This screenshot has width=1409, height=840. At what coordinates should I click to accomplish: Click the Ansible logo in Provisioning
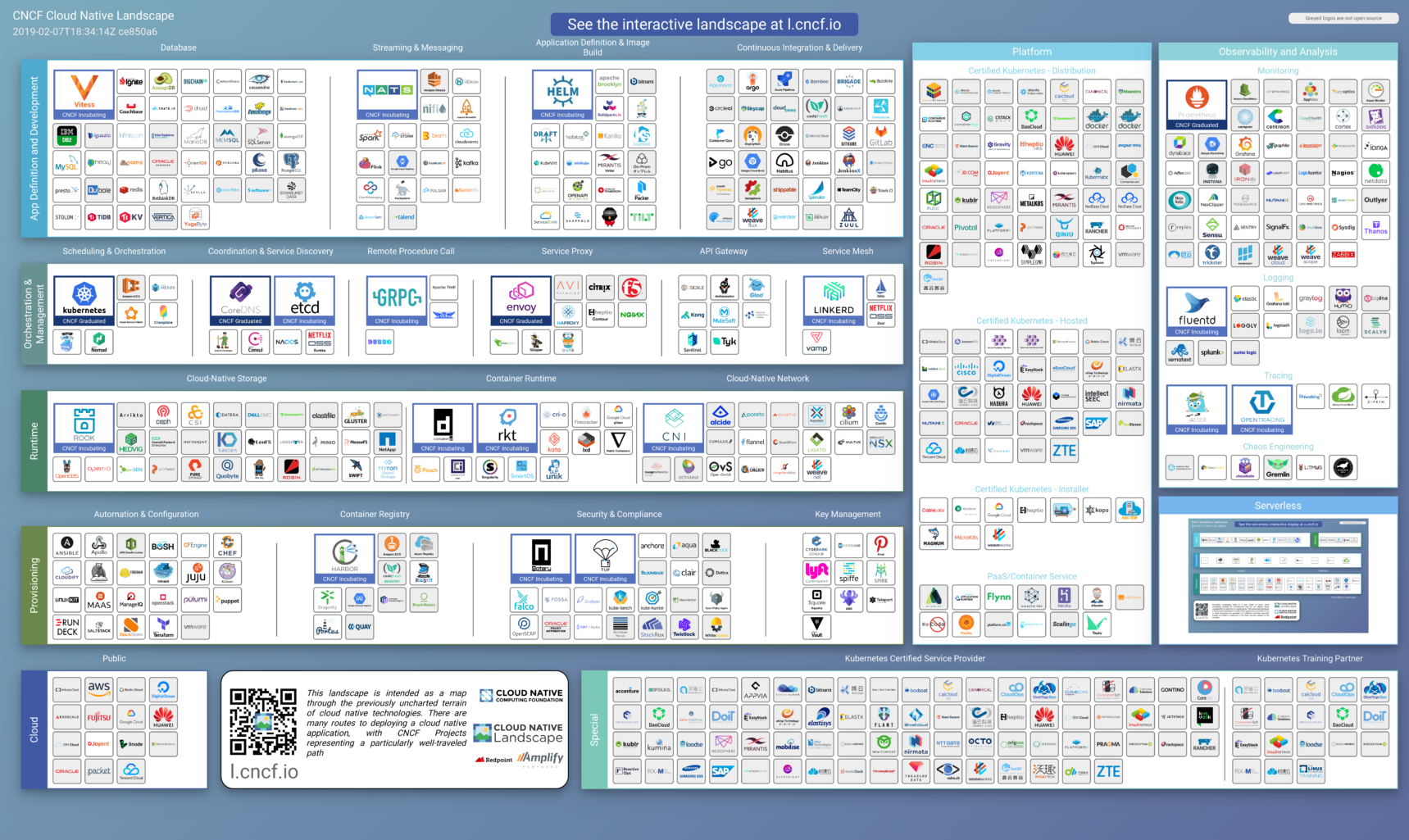pyautogui.click(x=67, y=546)
